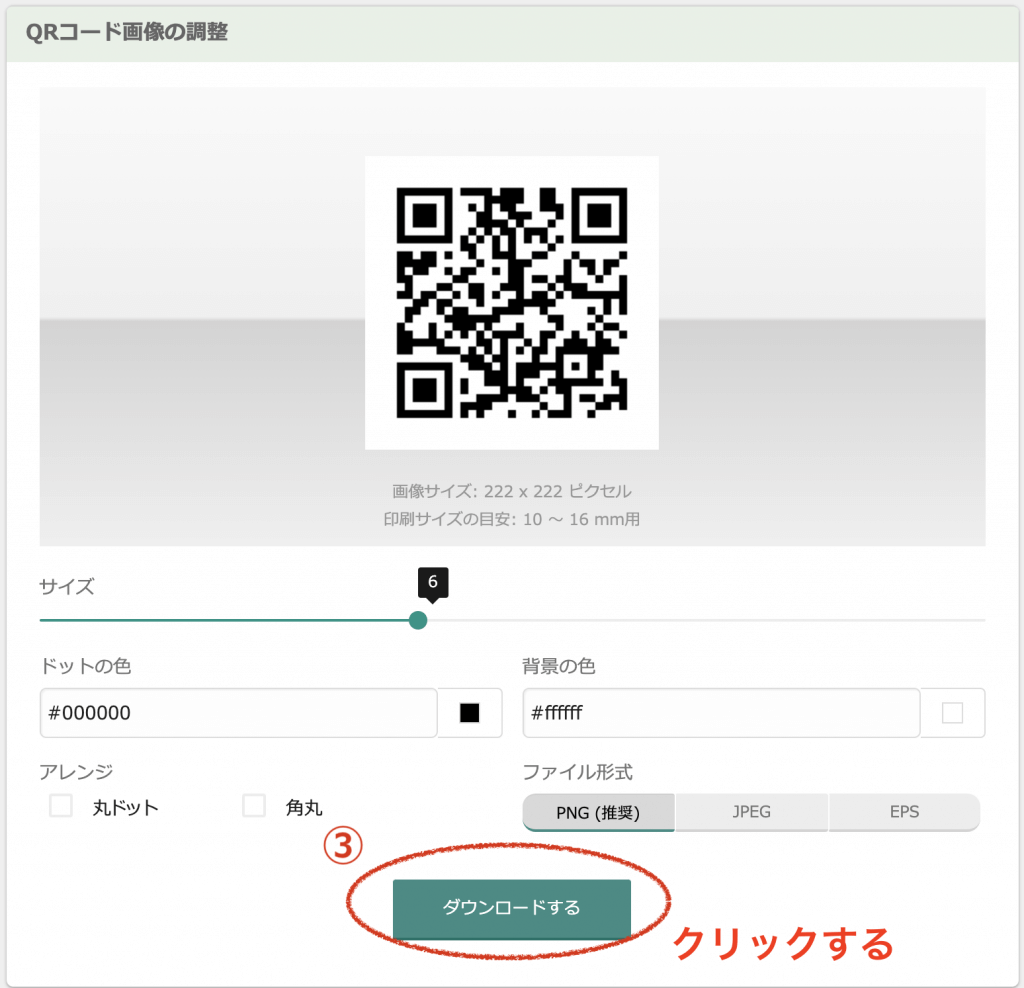The width and height of the screenshot is (1024, 988).
Task: Choose the EPS file format
Action: click(x=904, y=811)
